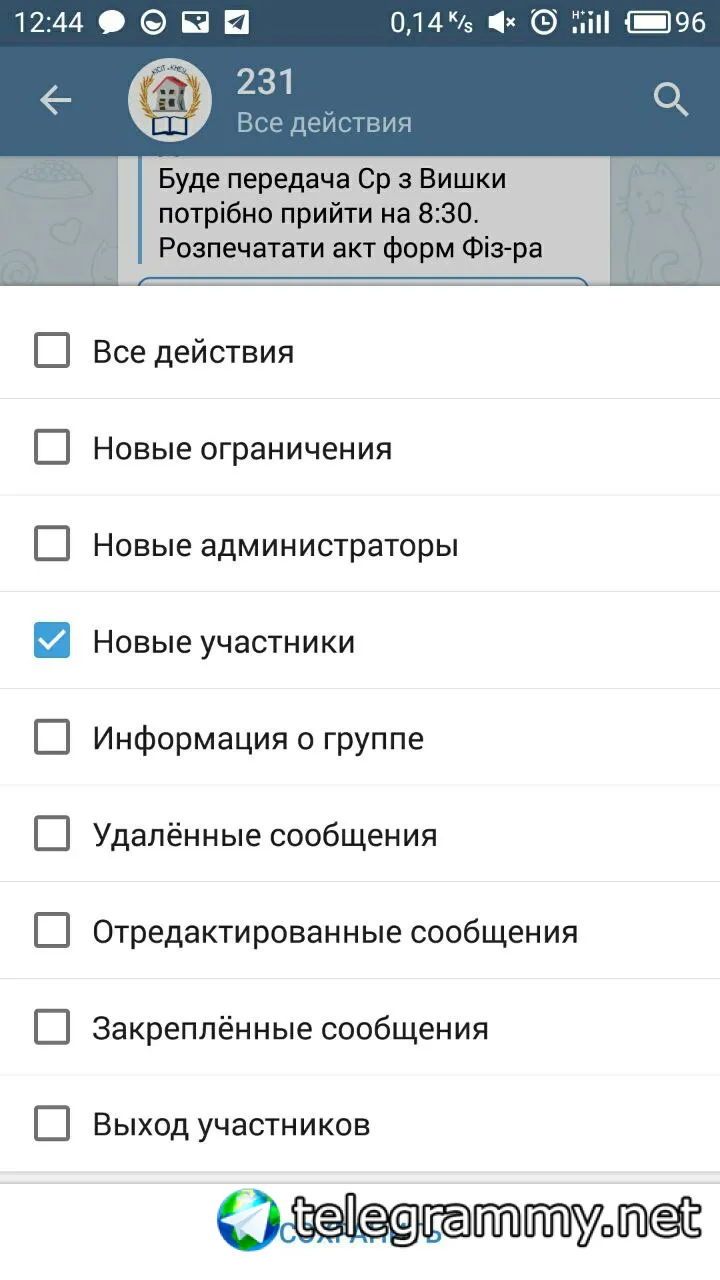Screen dimensions: 720x1280
Task: Tap the picture notification icon
Action: (195, 22)
